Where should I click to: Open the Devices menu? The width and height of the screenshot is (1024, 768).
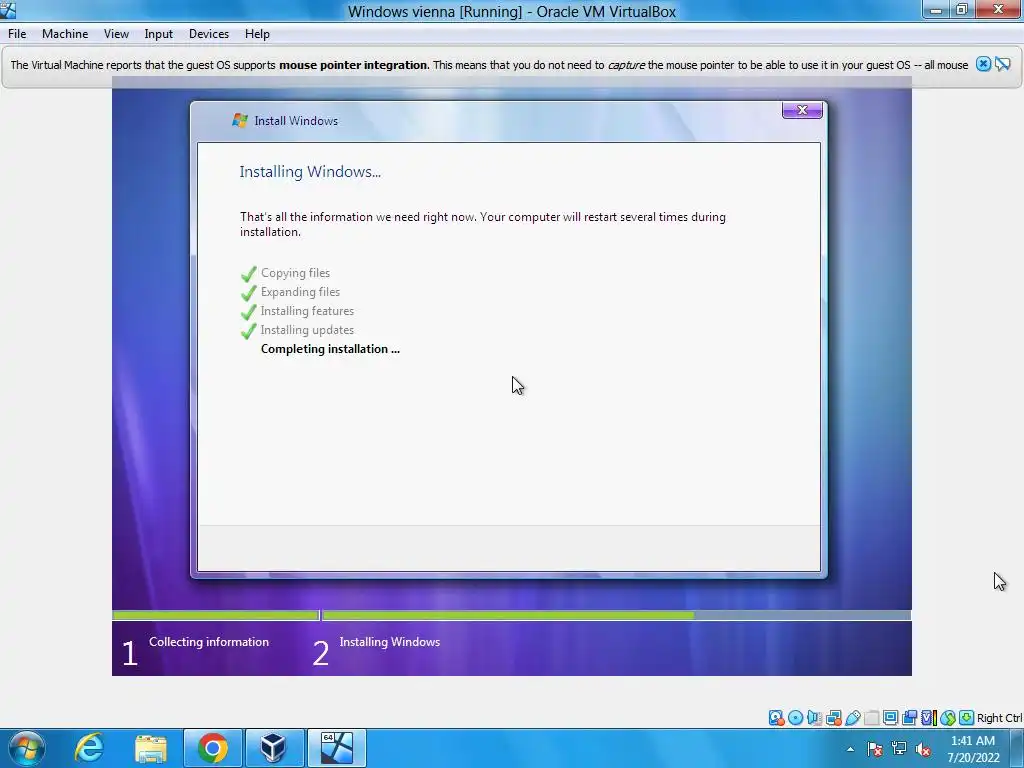209,34
